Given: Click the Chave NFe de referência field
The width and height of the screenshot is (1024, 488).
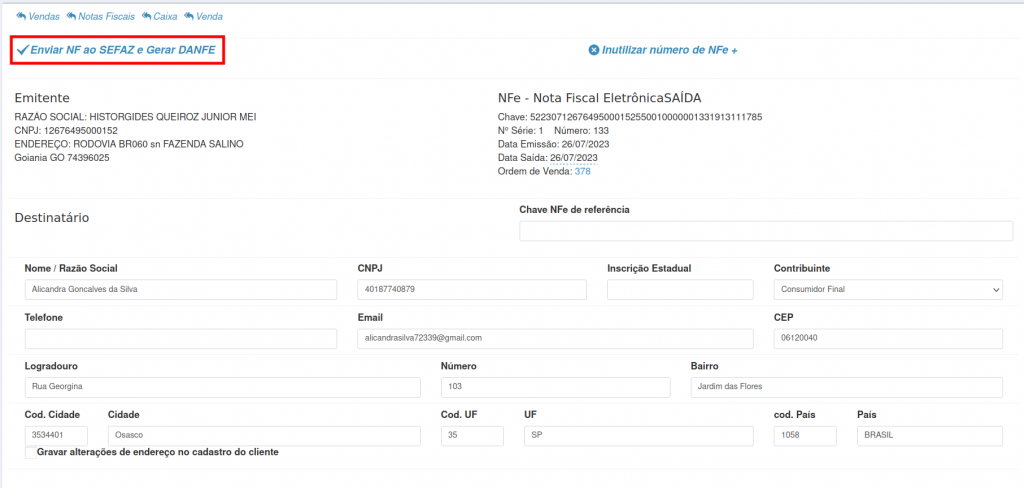Looking at the screenshot, I should point(766,231).
